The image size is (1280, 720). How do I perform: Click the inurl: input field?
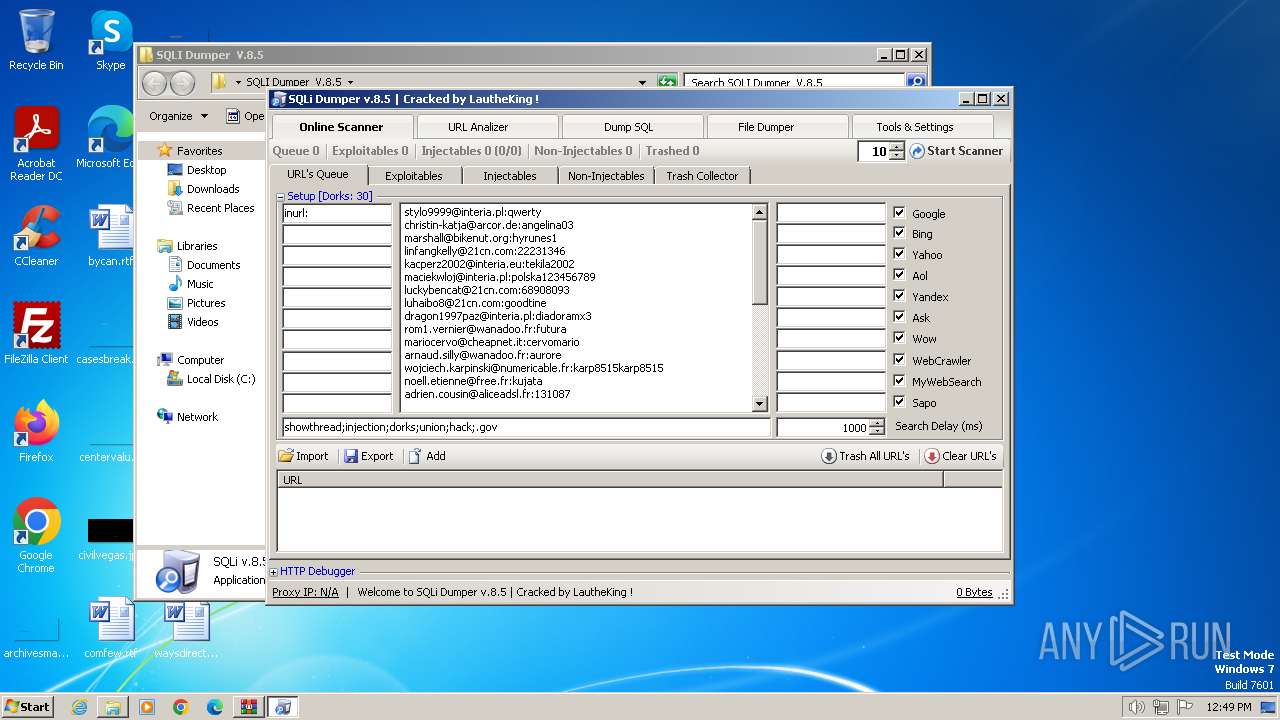337,213
